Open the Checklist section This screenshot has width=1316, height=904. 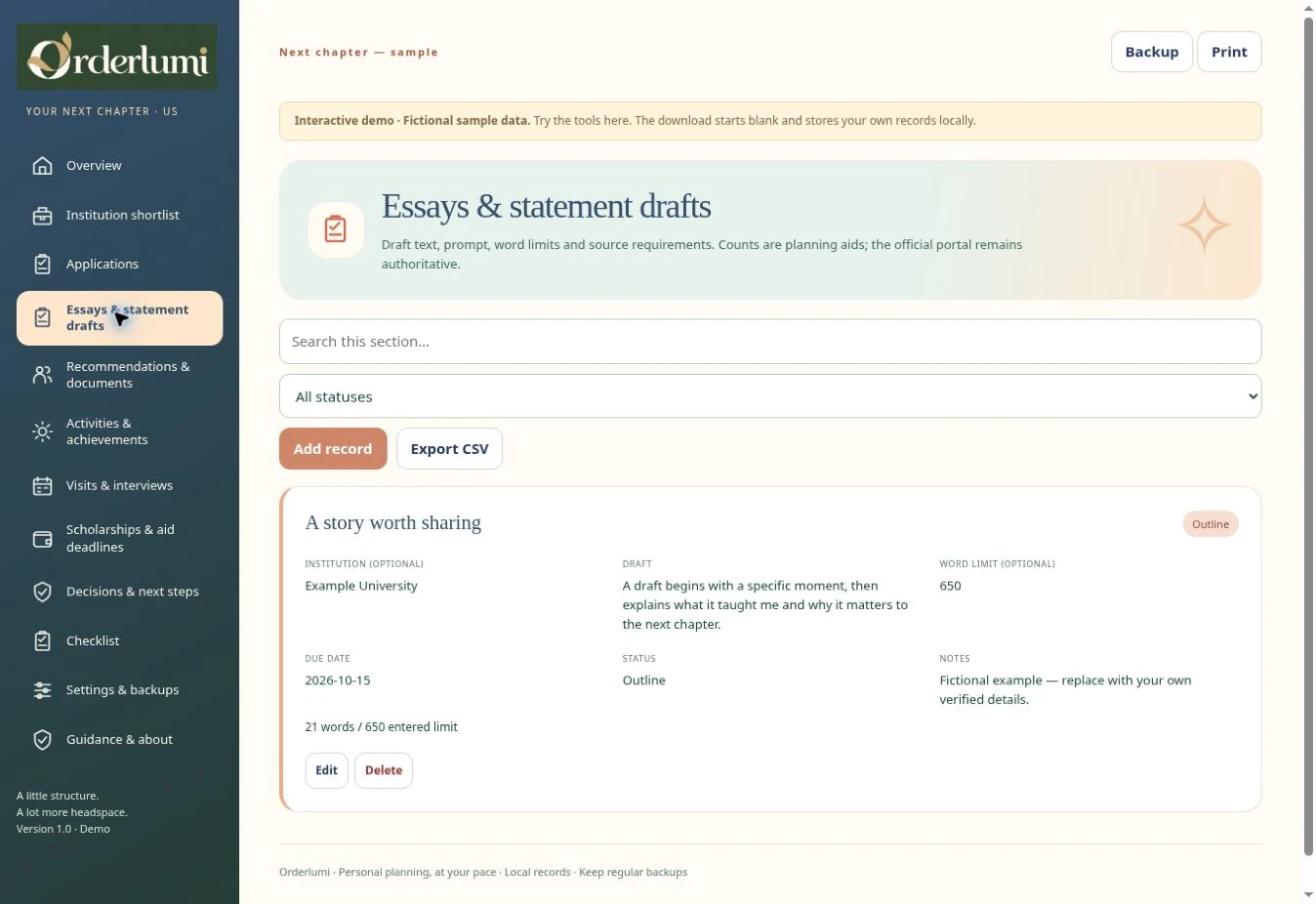[119, 641]
